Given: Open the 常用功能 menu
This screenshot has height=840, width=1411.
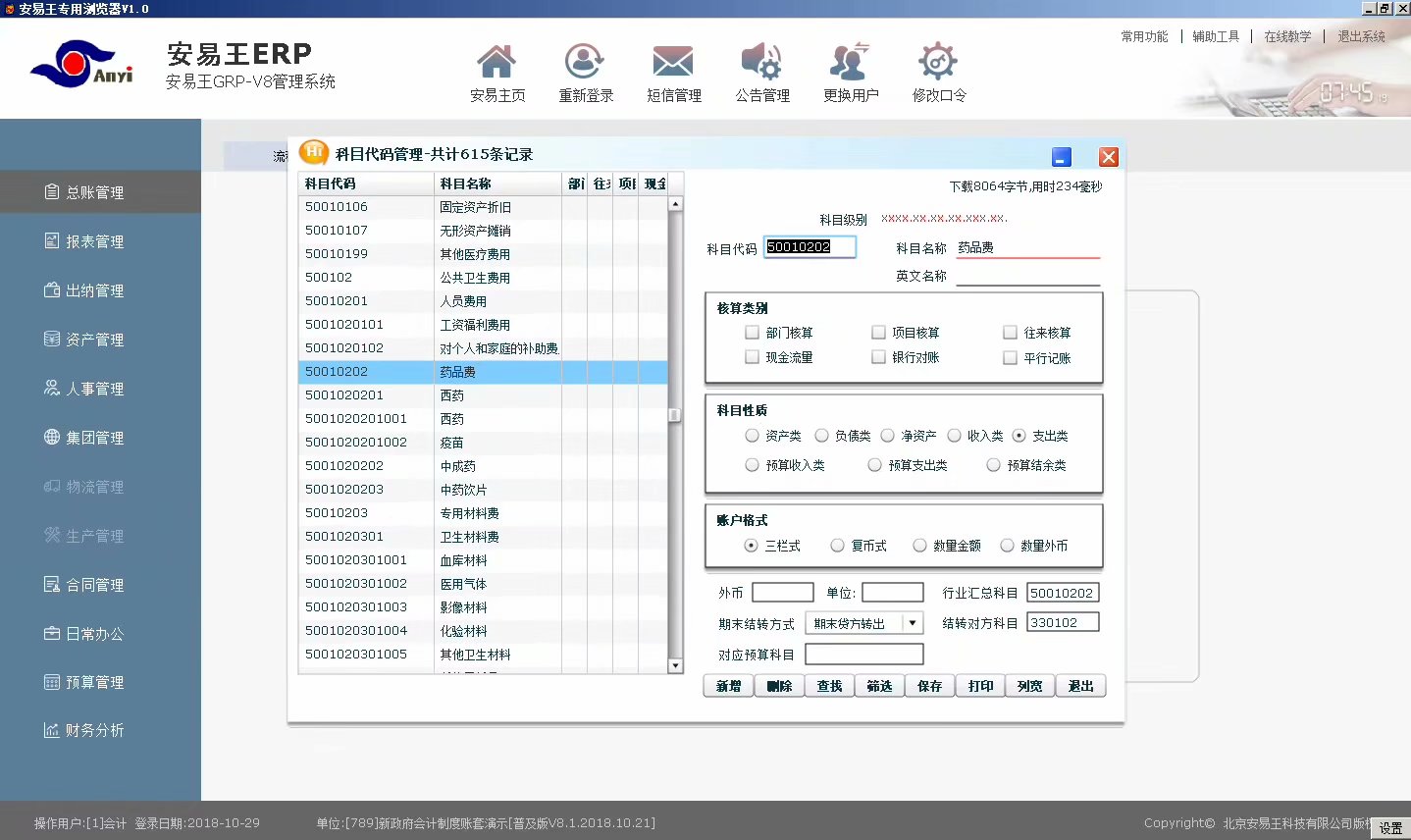Looking at the screenshot, I should pos(1144,36).
